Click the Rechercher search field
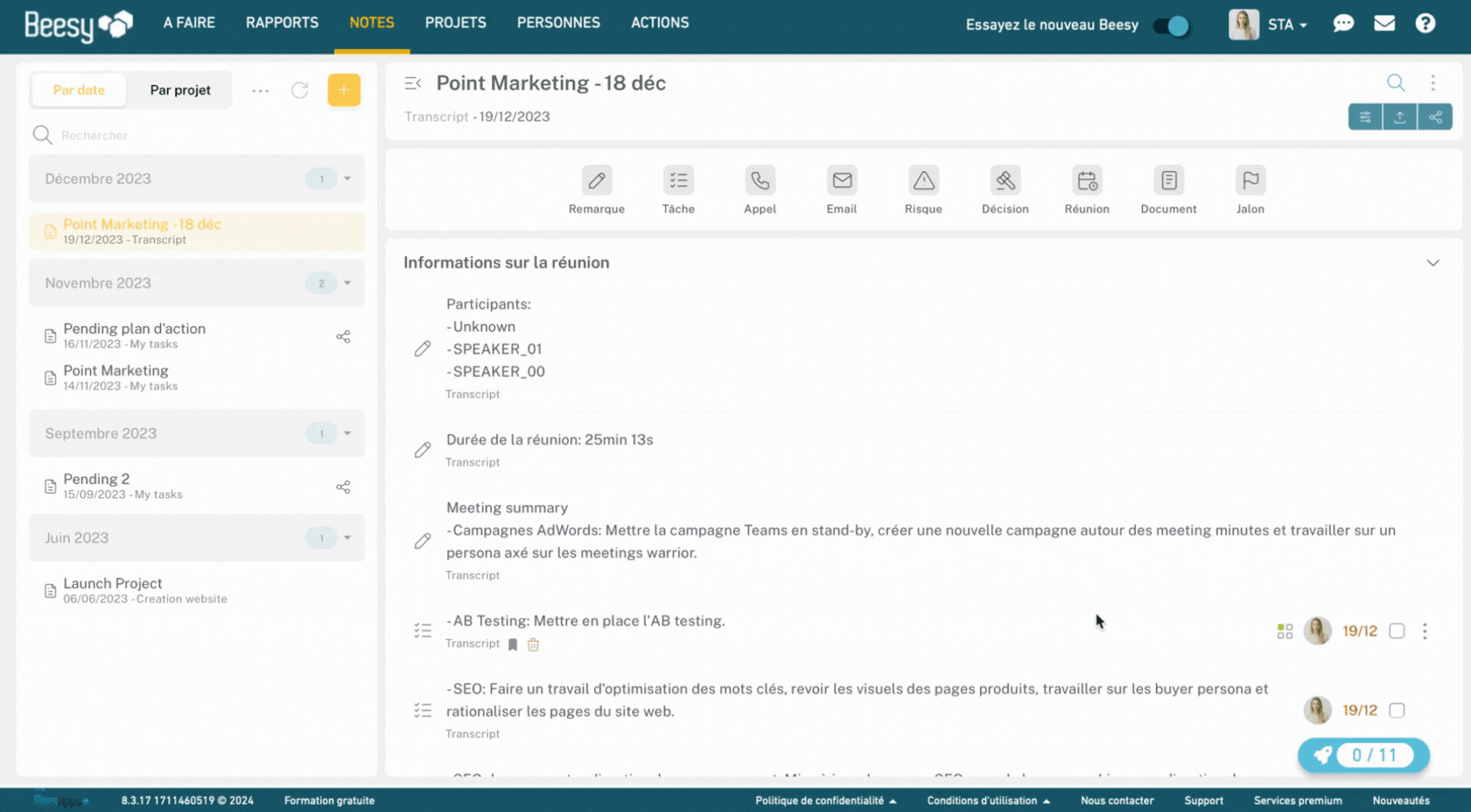The image size is (1471, 812). [x=197, y=135]
